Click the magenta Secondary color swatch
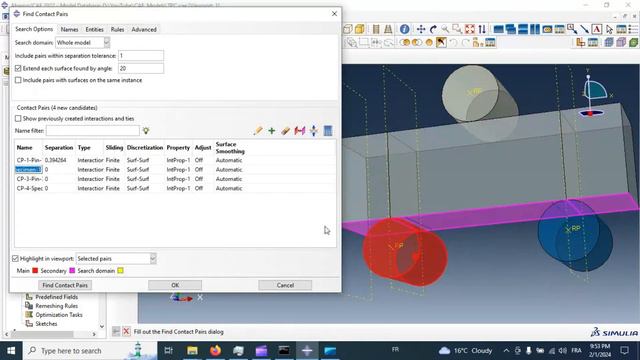Viewport: 640px width, 360px height. click(x=72, y=271)
